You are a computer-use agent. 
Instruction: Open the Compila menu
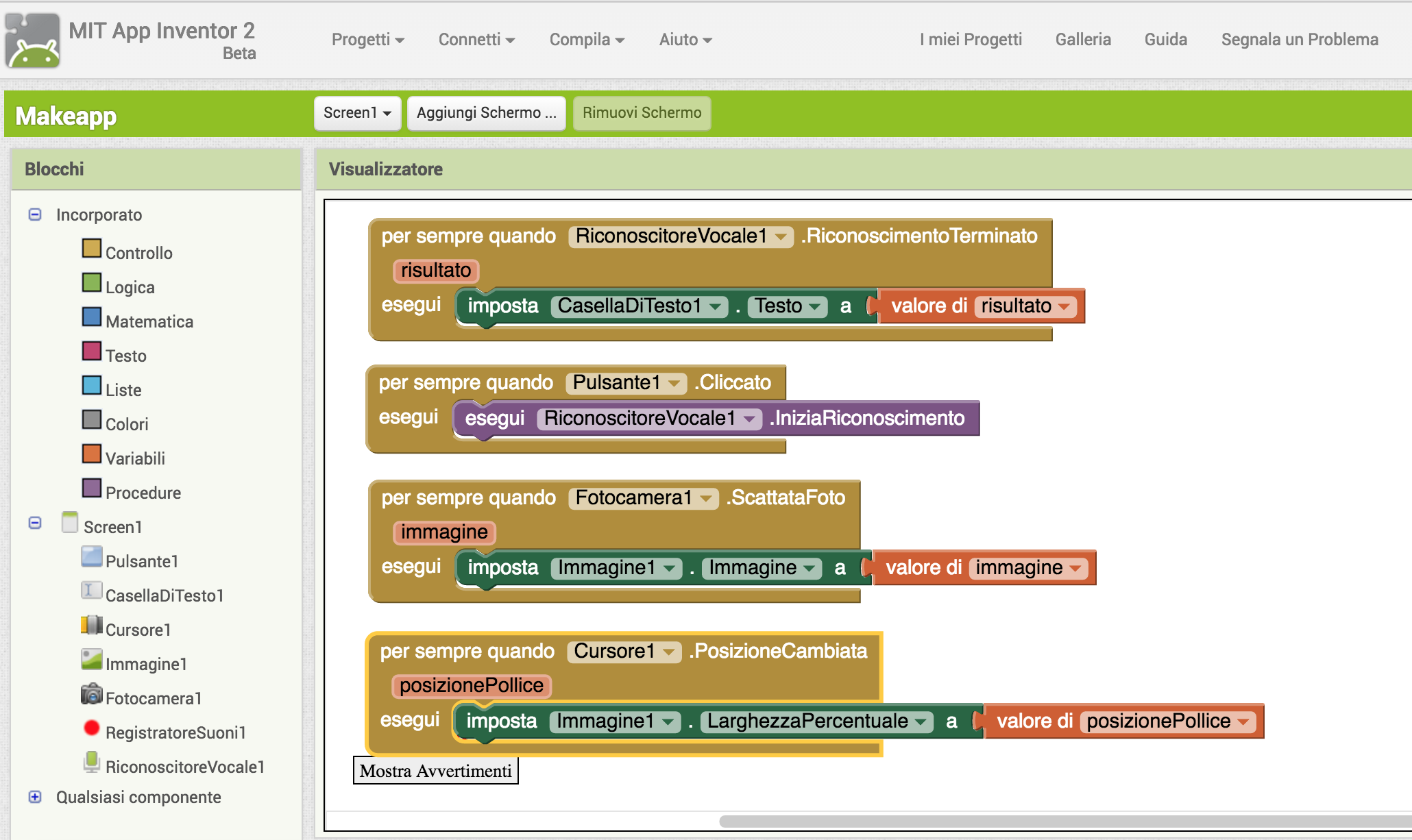587,40
